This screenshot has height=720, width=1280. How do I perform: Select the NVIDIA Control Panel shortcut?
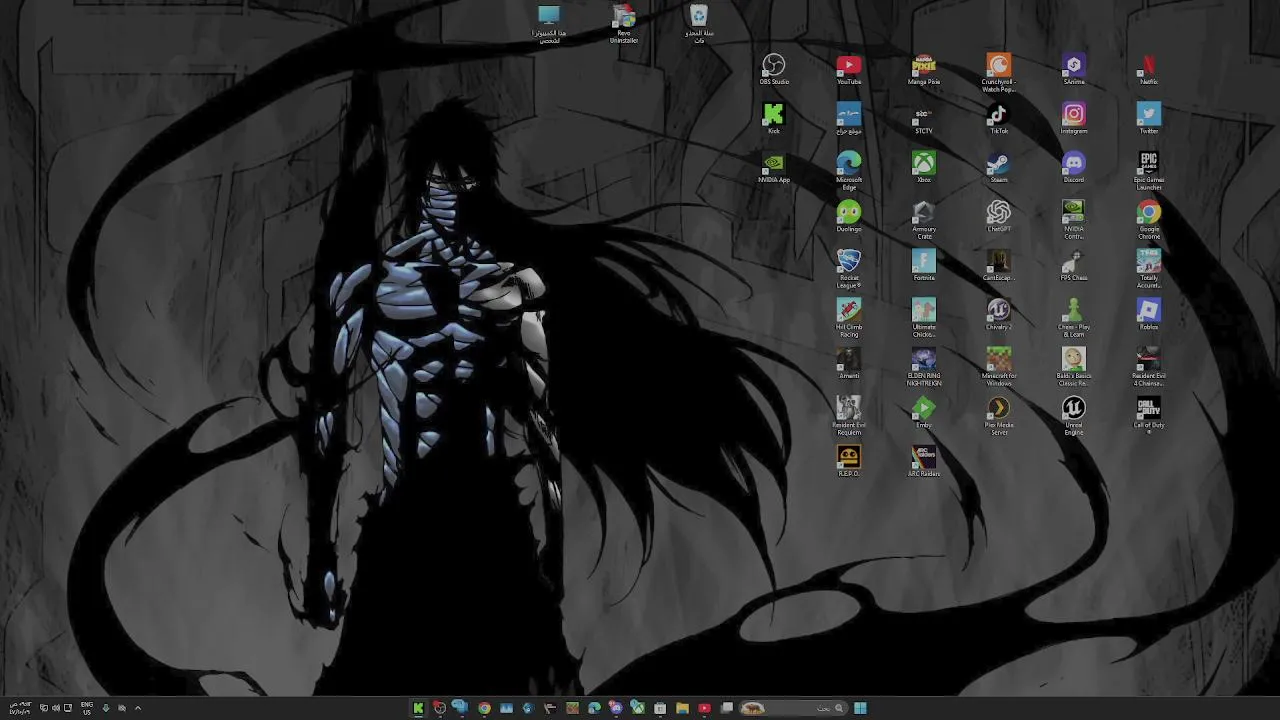point(1074,220)
